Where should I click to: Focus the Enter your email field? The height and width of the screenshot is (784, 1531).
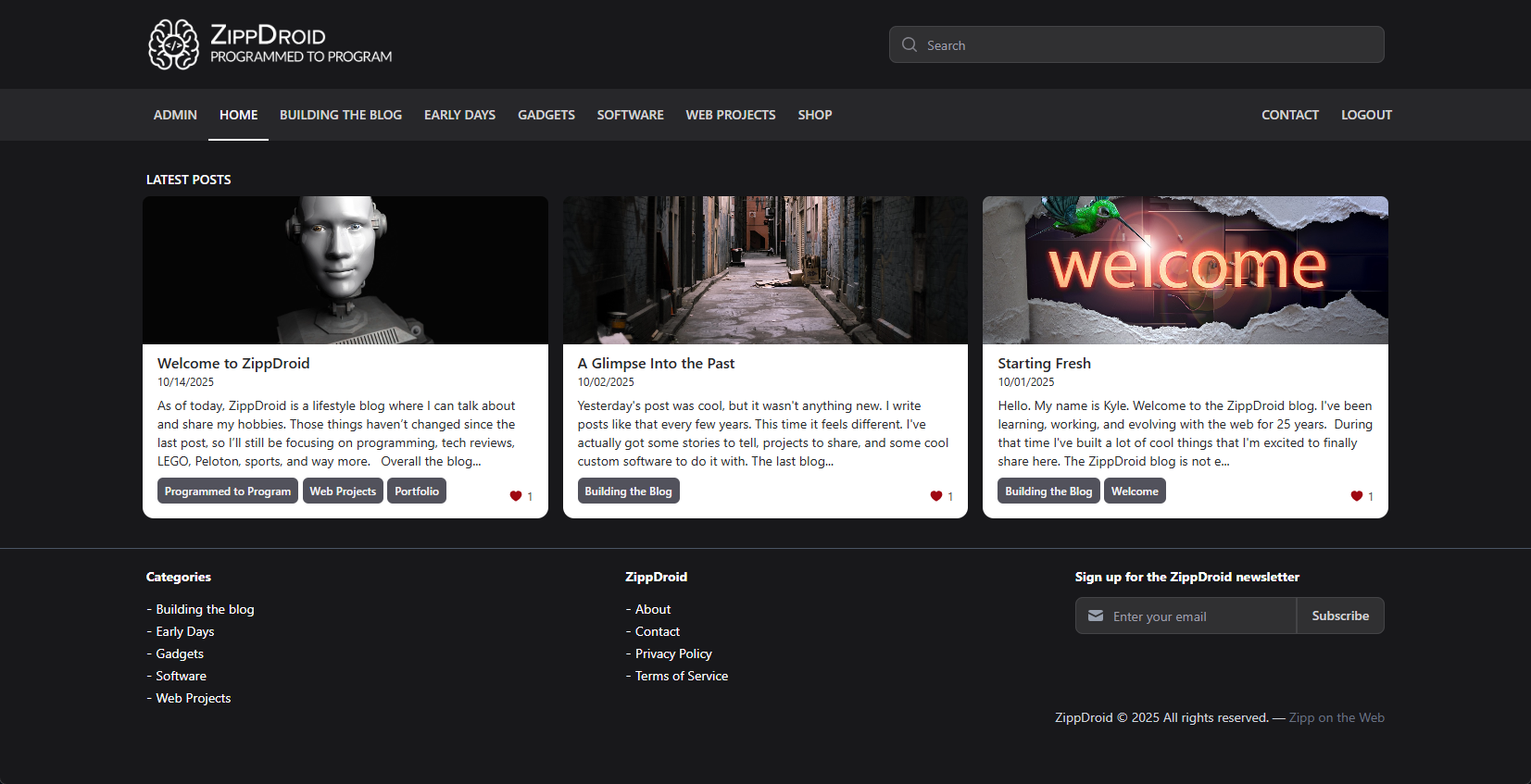1199,616
